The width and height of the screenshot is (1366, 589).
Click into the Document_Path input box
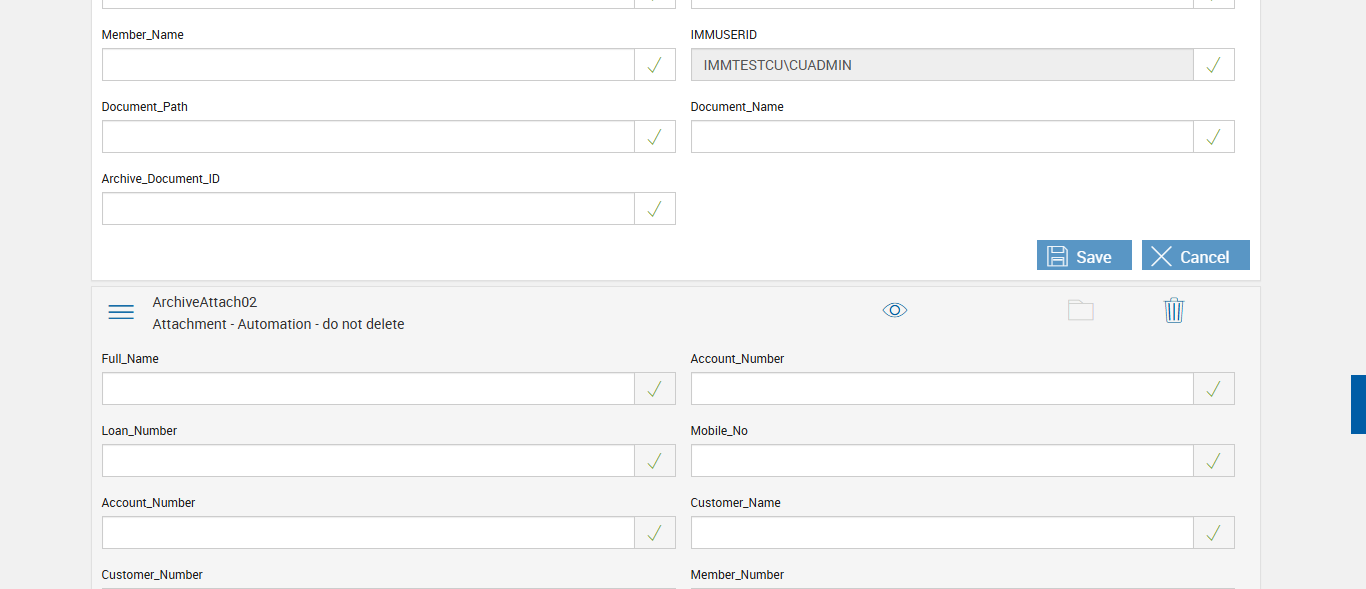[x=368, y=137]
